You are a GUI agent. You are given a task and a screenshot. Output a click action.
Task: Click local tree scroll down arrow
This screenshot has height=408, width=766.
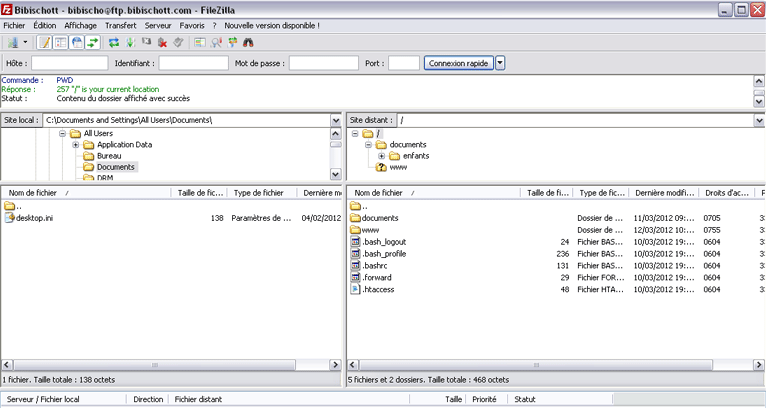pos(336,174)
